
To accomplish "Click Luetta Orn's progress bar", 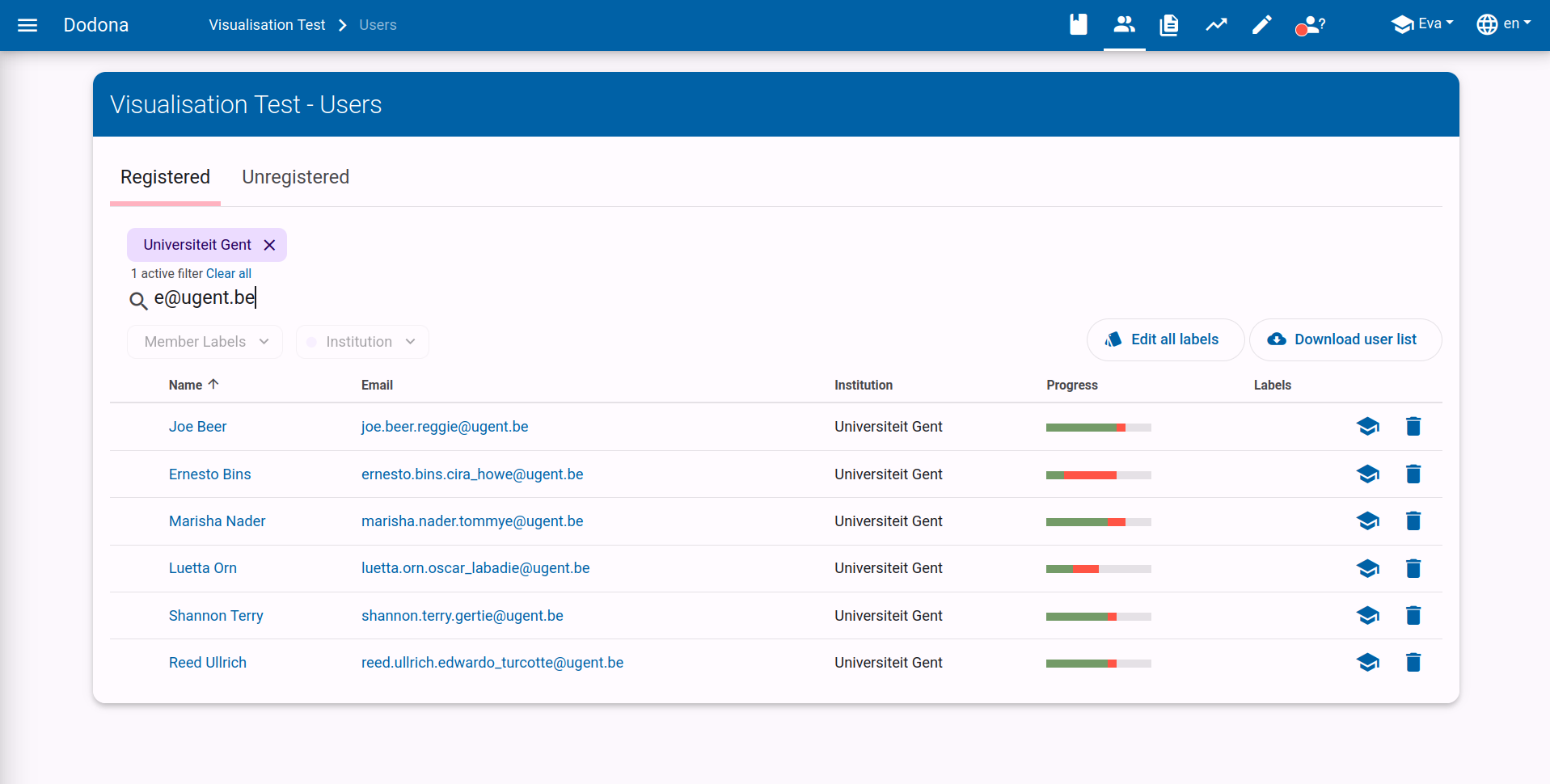I will (x=1098, y=569).
